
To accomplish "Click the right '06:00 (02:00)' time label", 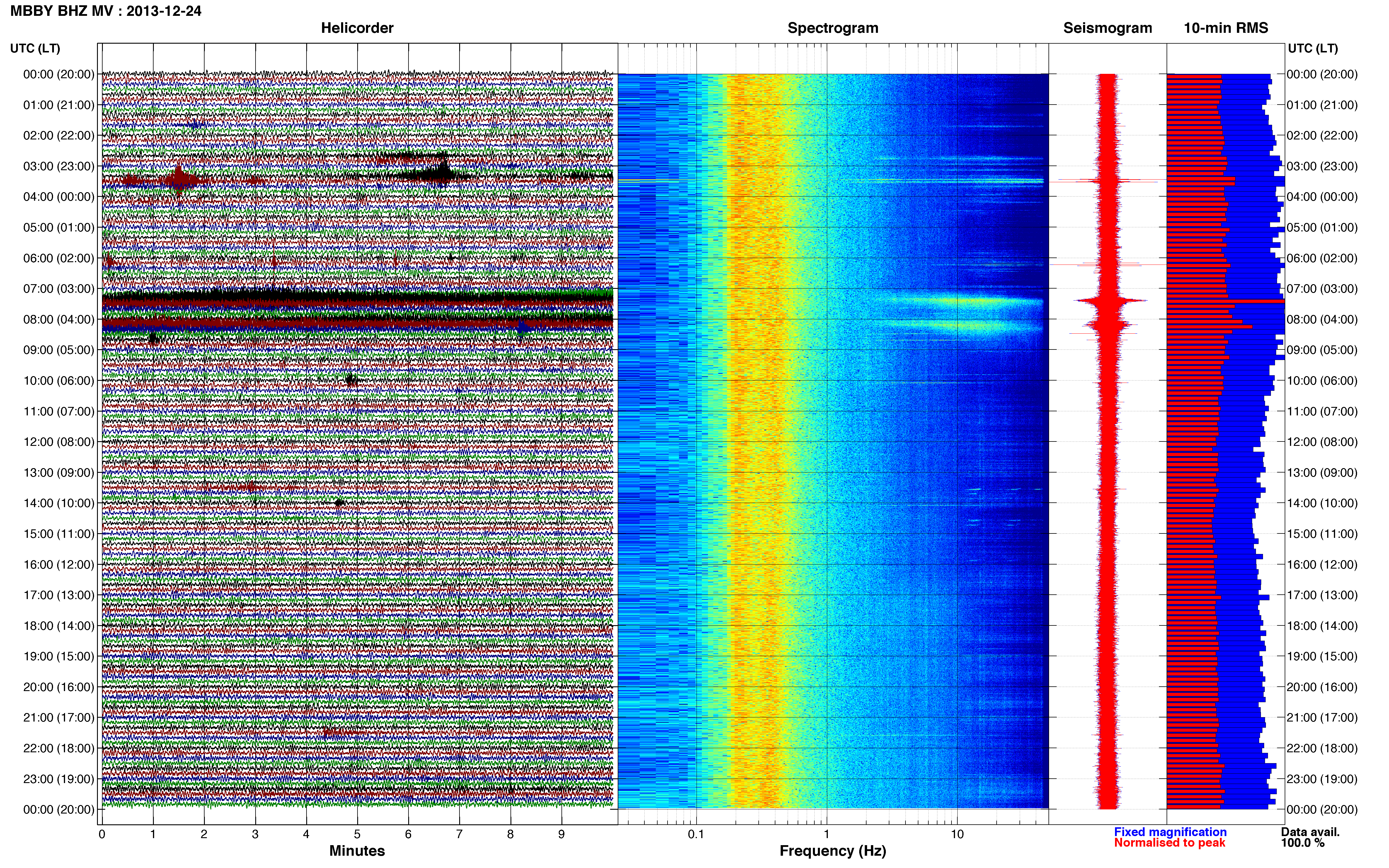I will tap(1322, 258).
